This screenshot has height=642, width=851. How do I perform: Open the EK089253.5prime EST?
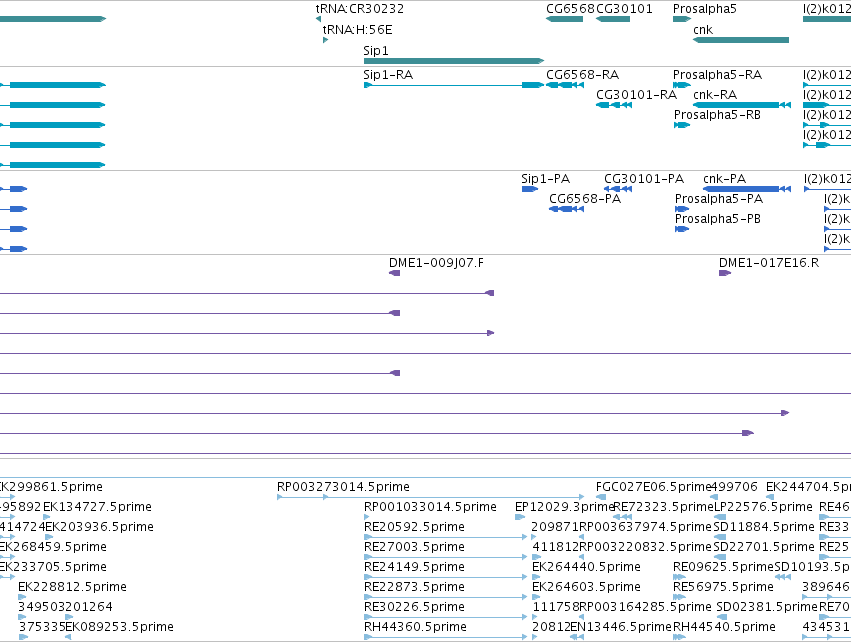[68, 637]
